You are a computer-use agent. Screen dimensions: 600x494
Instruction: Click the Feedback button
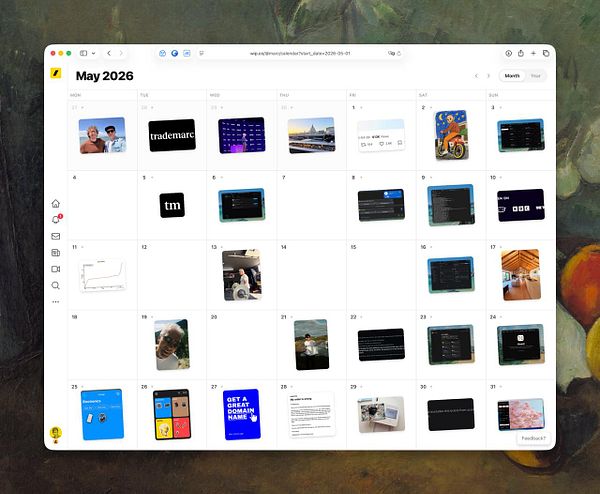click(x=533, y=438)
